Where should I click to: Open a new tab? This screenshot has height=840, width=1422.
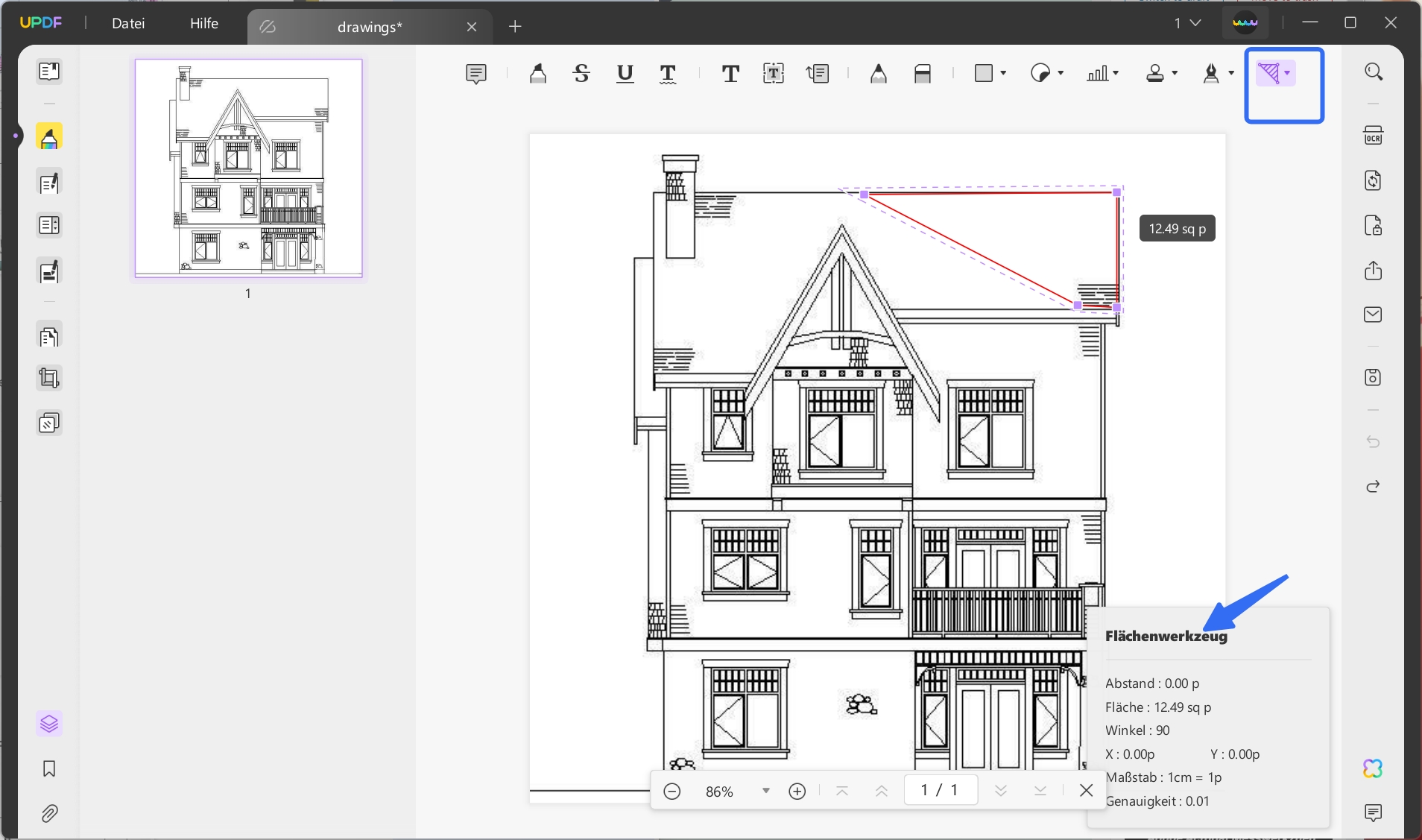(x=515, y=27)
